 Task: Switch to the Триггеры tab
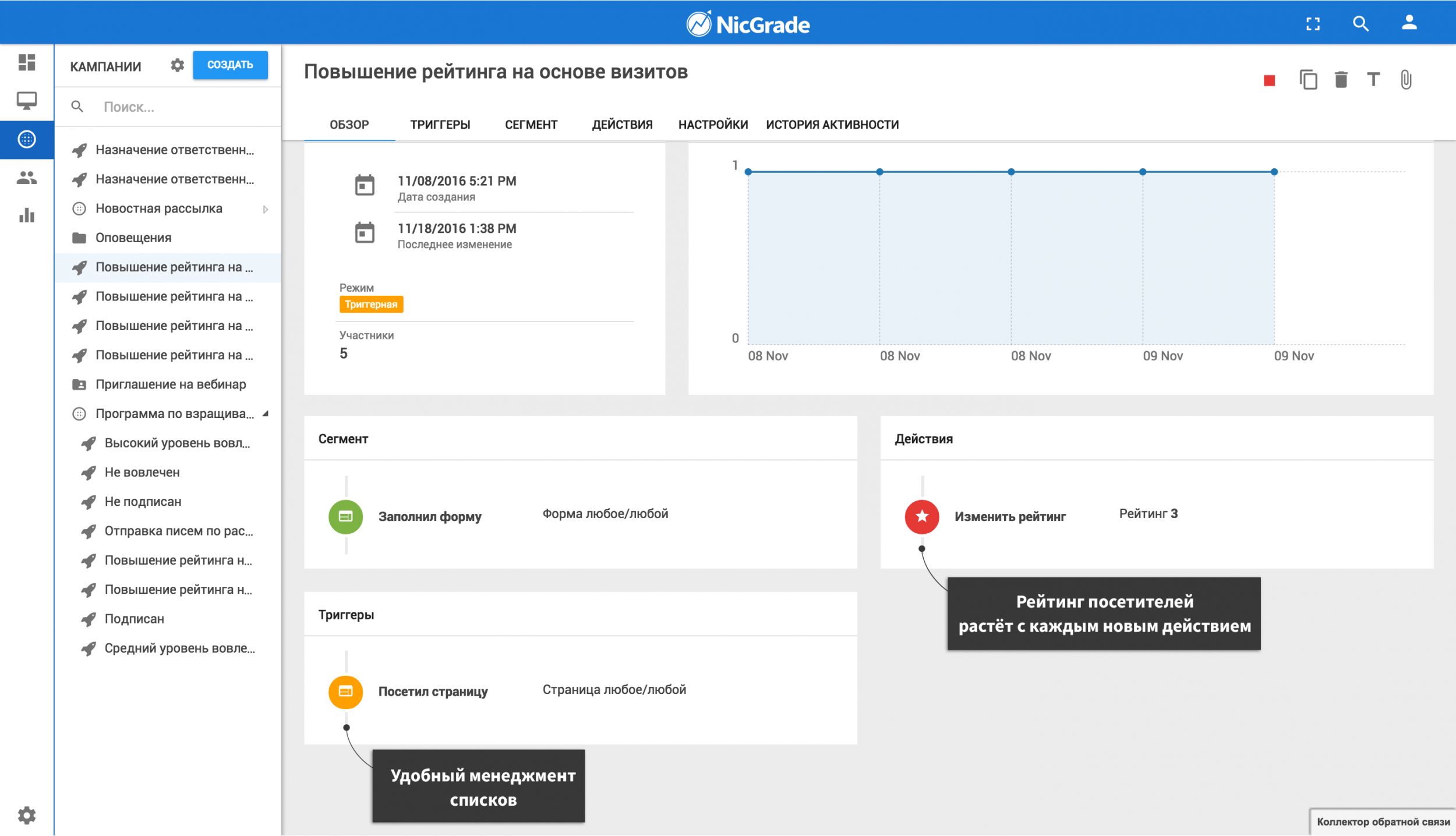click(x=440, y=125)
